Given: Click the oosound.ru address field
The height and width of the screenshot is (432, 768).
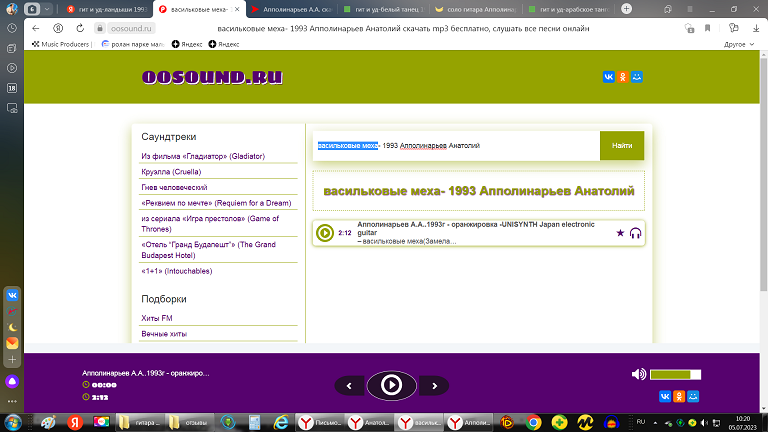Looking at the screenshot, I should [131, 28].
